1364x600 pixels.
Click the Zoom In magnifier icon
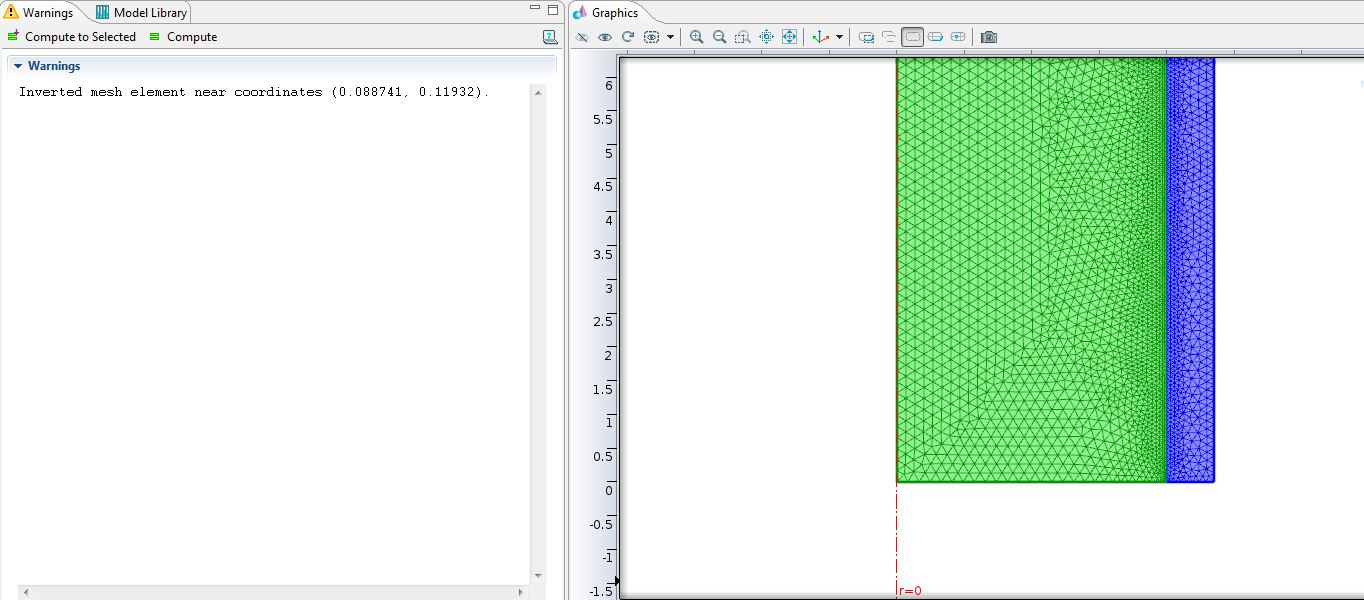pyautogui.click(x=696, y=37)
